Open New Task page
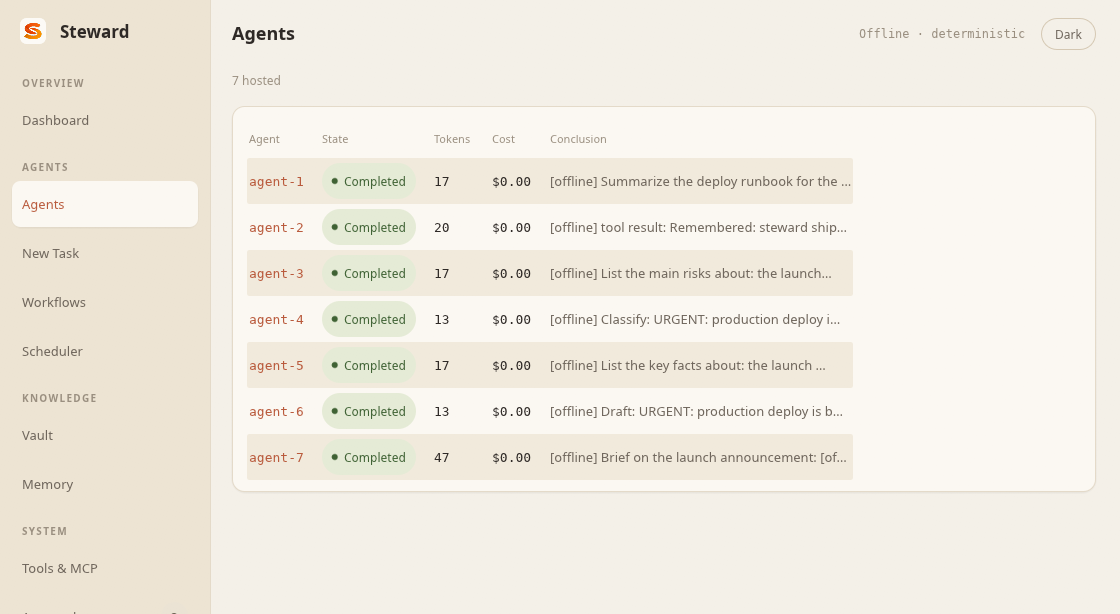Viewport: 1120px width, 614px height. coord(105,253)
